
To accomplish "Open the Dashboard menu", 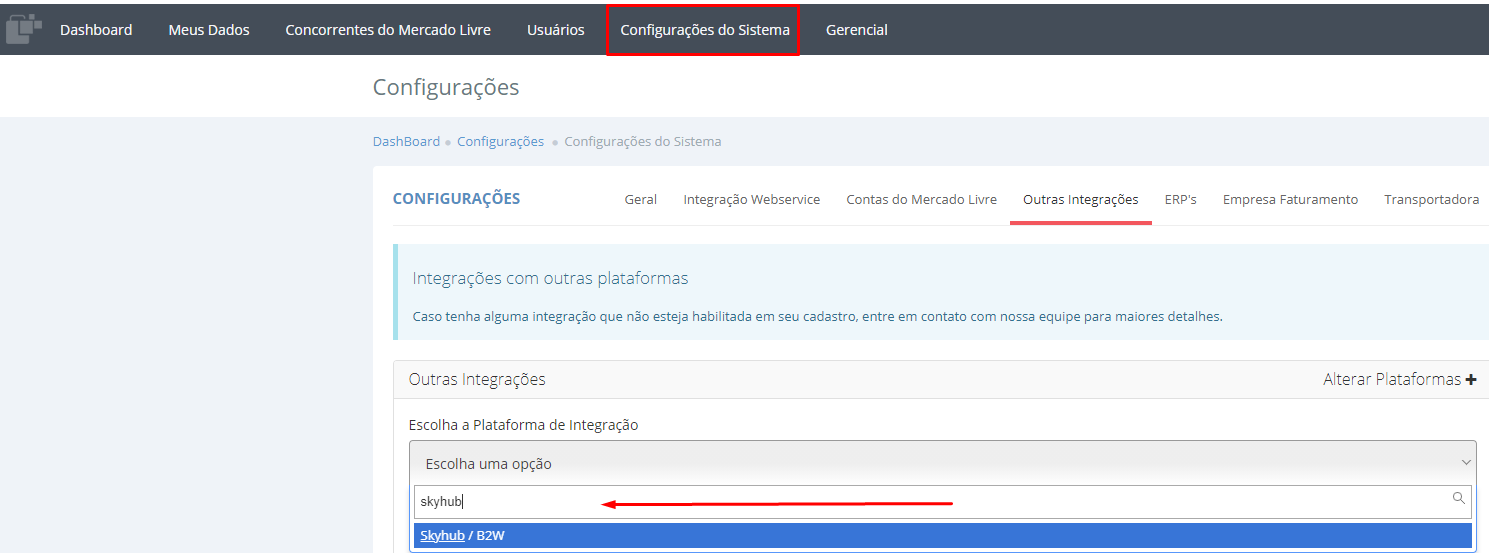I will pos(96,30).
